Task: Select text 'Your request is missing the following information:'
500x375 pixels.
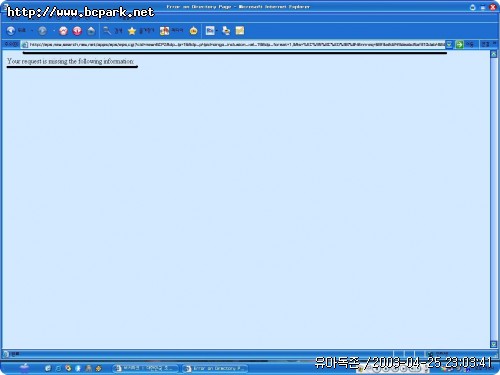Action: click(x=71, y=61)
